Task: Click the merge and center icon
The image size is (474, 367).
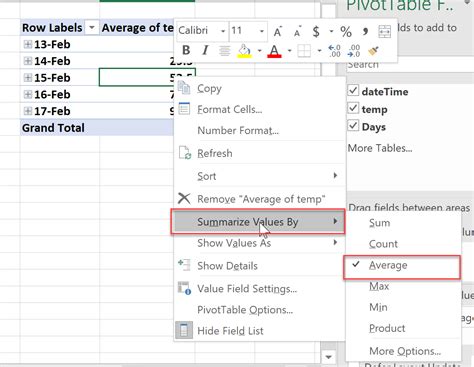Action: click(x=384, y=31)
